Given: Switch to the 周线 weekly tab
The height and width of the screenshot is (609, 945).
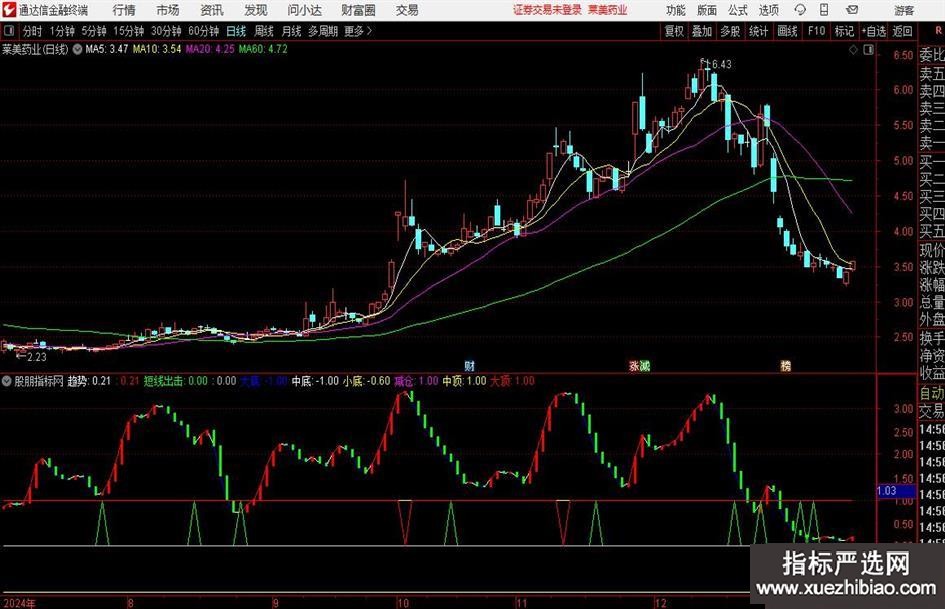Looking at the screenshot, I should [264, 31].
